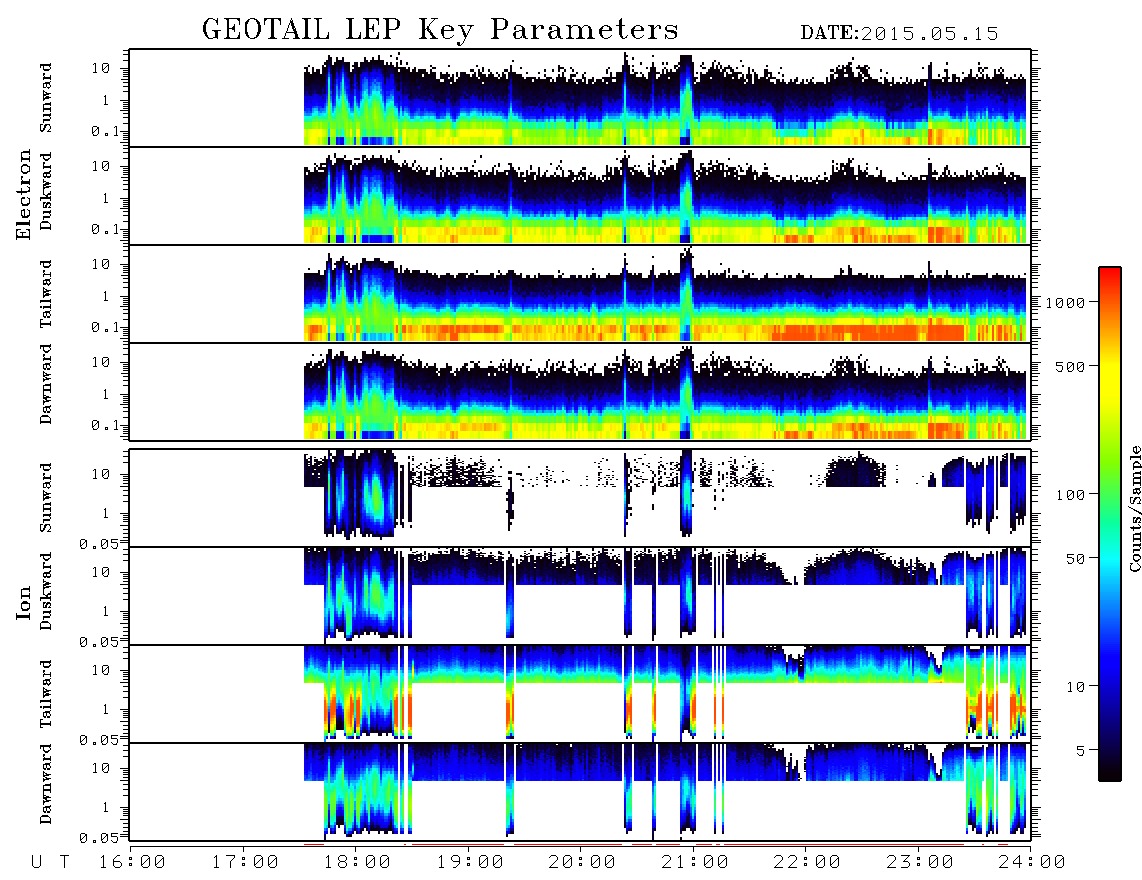
Task: Select the Electron "Tailward" panel label
Action: (x=46, y=294)
